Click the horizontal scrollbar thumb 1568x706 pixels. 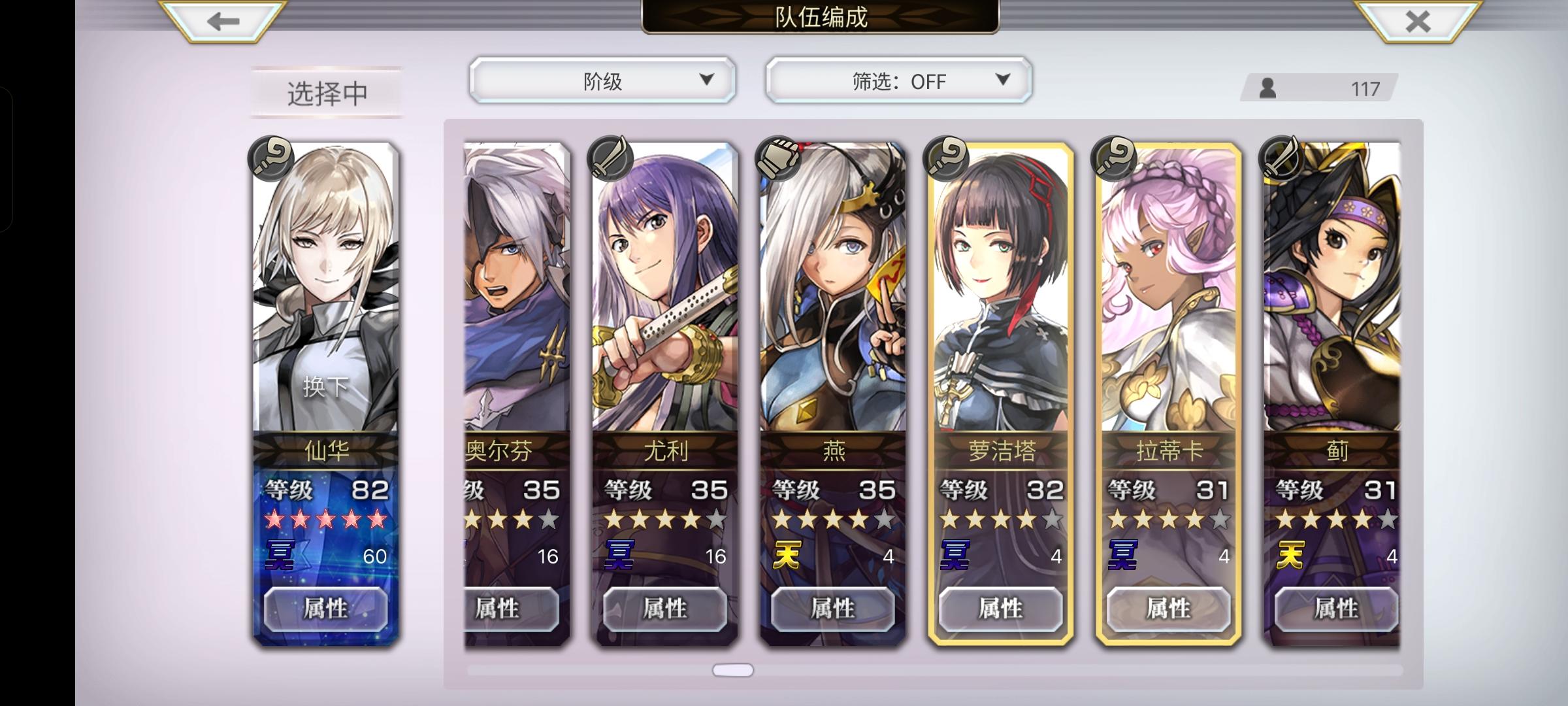click(x=732, y=670)
